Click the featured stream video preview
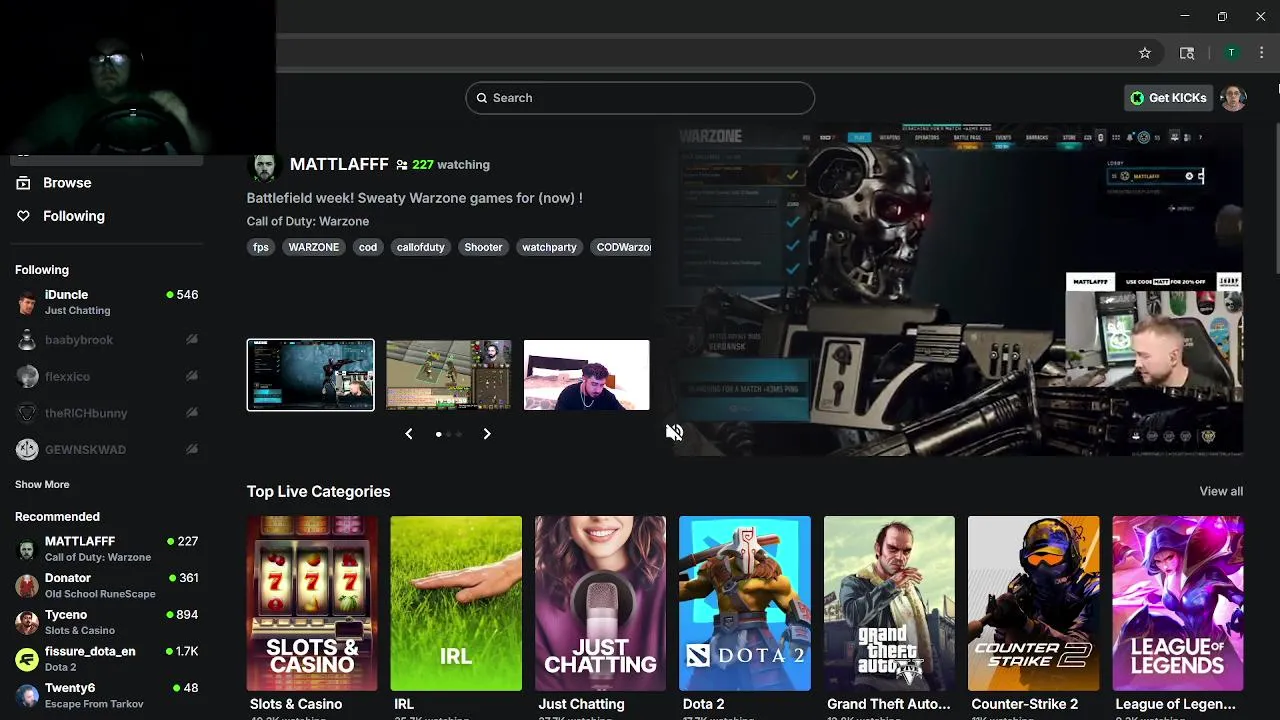 (x=955, y=290)
